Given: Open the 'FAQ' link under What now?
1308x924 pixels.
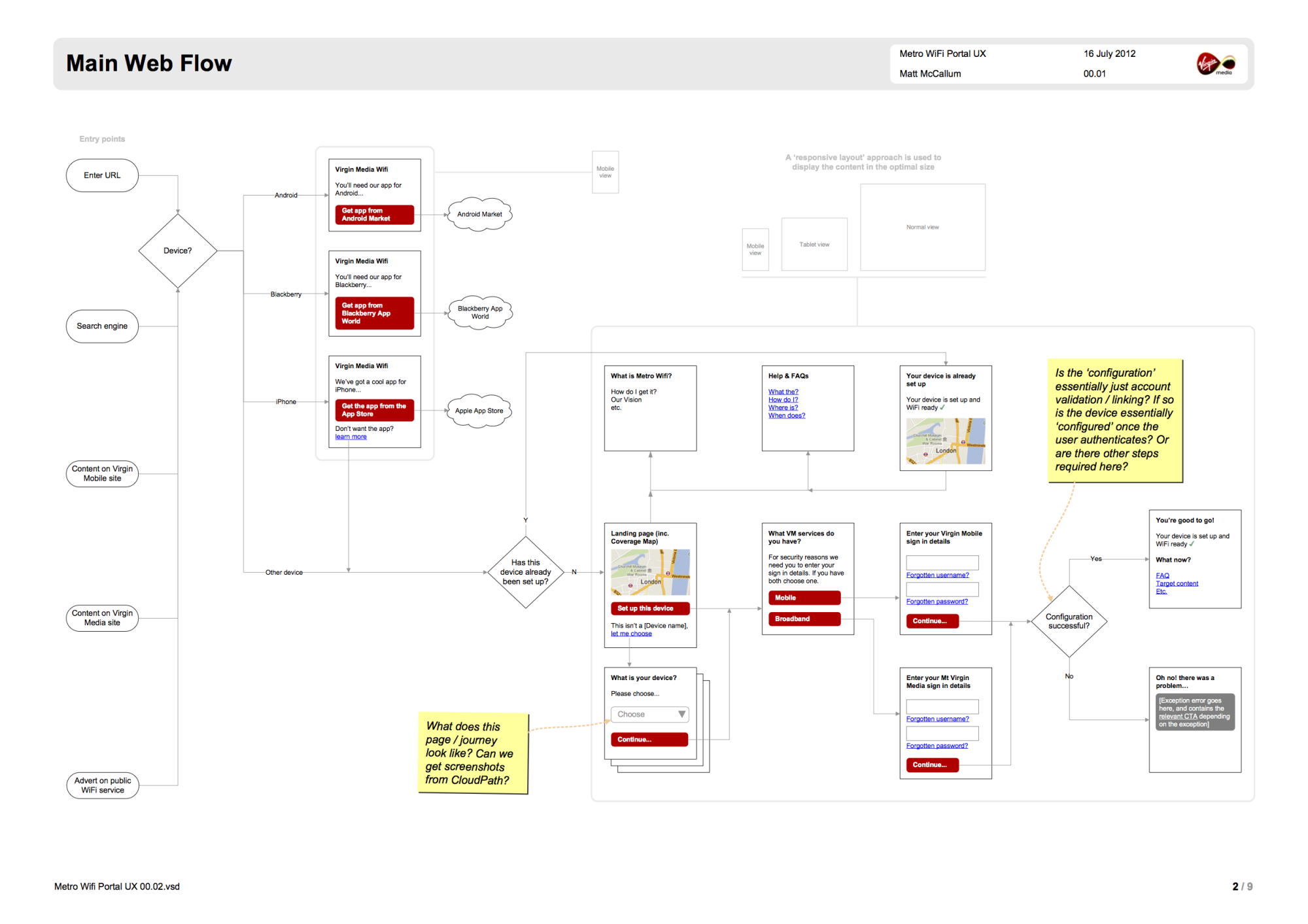Looking at the screenshot, I should click(x=1162, y=576).
